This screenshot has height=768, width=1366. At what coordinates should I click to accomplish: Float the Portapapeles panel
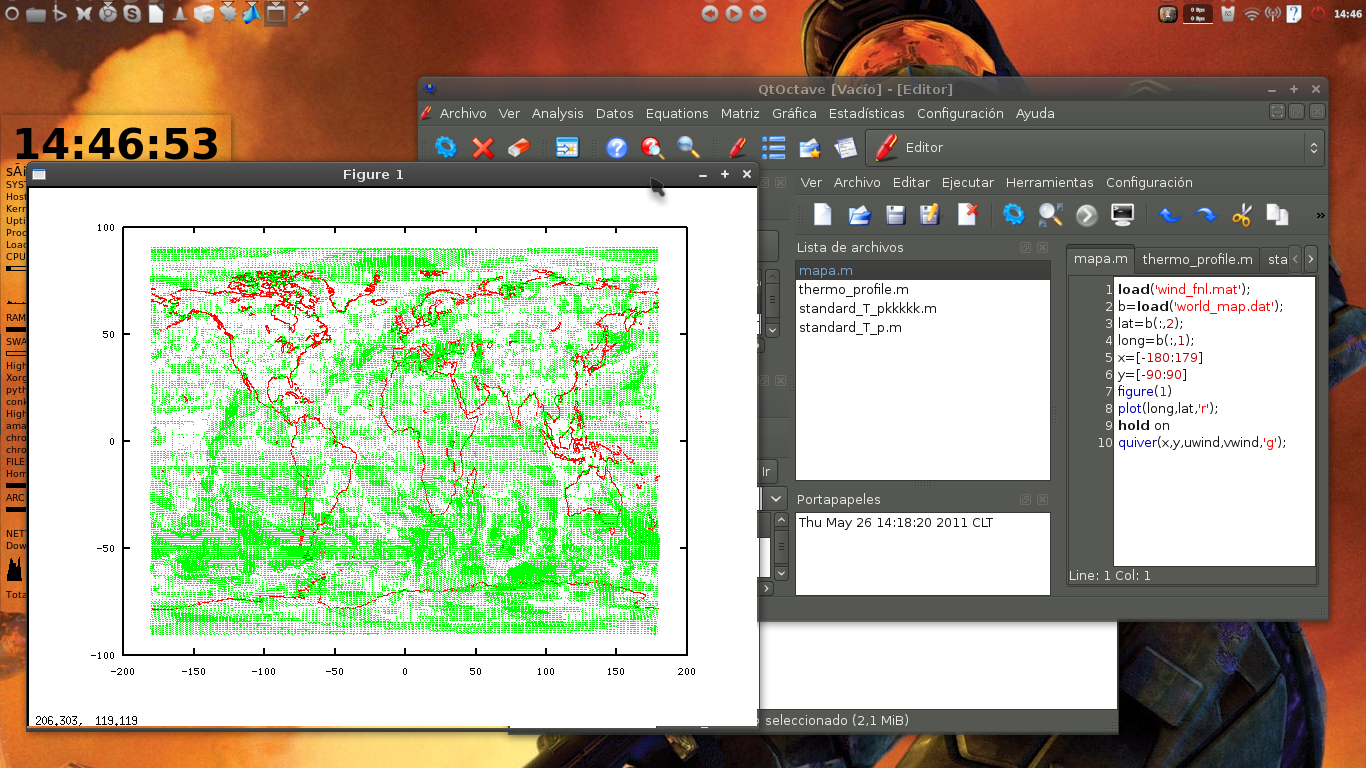click(1025, 499)
